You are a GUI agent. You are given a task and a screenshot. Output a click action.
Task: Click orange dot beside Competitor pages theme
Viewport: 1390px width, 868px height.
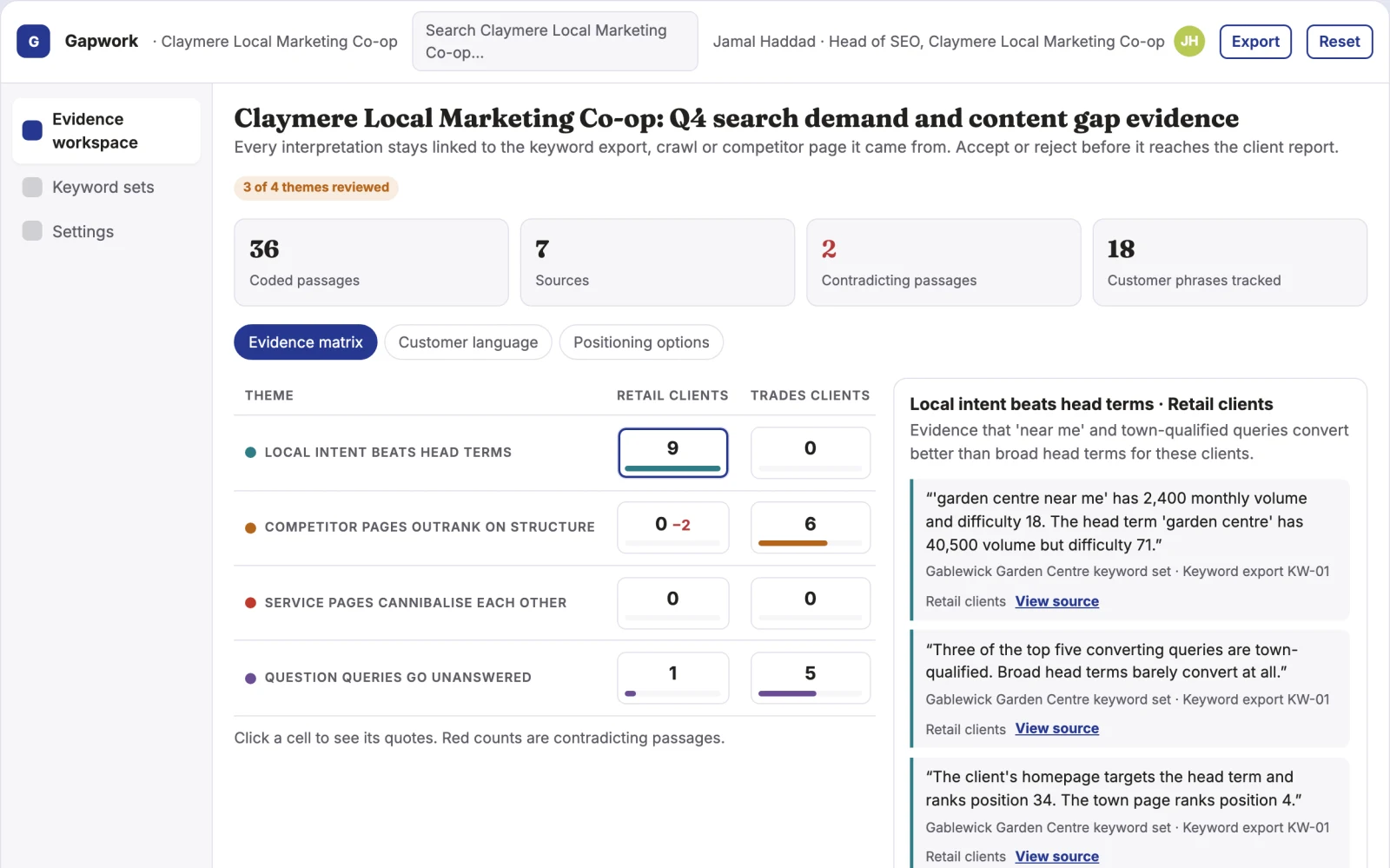tap(250, 527)
